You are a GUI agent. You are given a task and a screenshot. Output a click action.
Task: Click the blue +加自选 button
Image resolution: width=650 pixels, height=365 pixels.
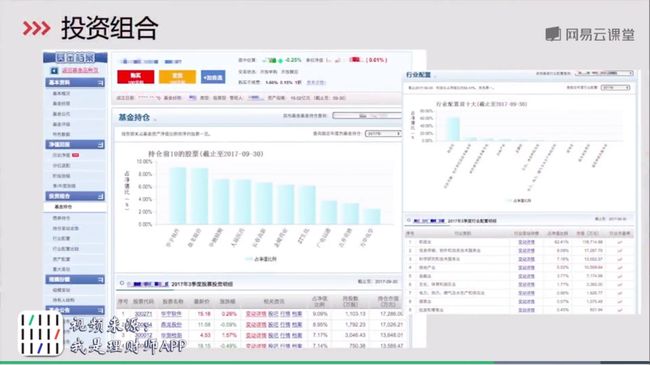click(x=213, y=77)
